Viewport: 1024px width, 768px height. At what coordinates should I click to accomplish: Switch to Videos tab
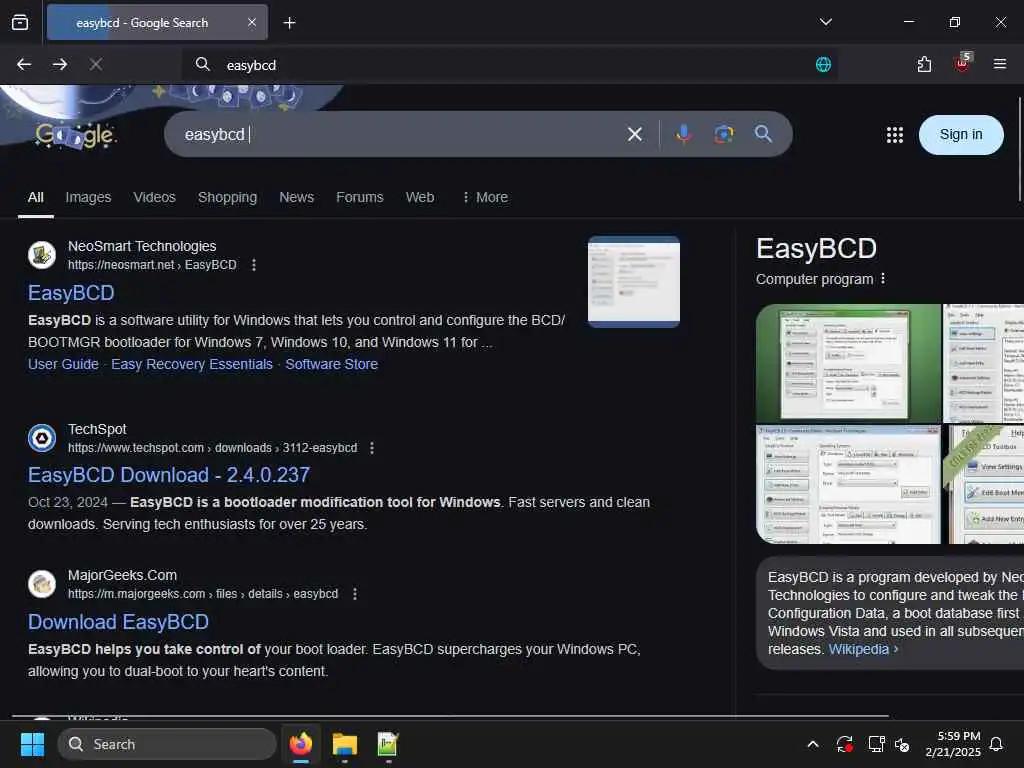(x=155, y=197)
